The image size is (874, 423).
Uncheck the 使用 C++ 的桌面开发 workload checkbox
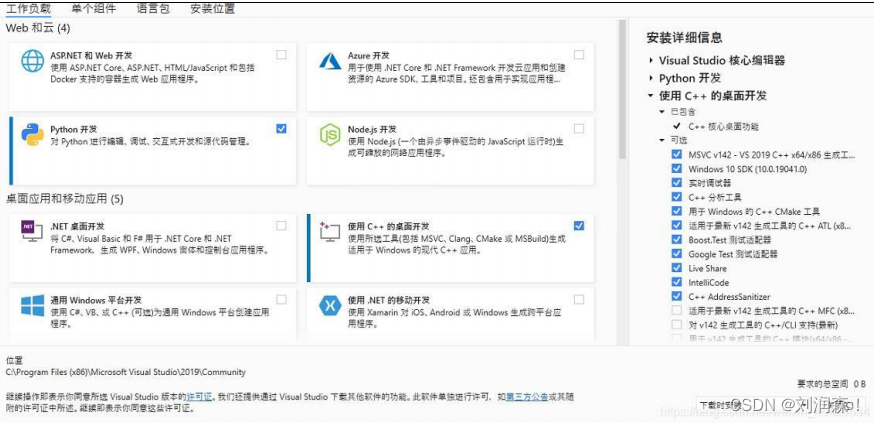pyautogui.click(x=579, y=226)
